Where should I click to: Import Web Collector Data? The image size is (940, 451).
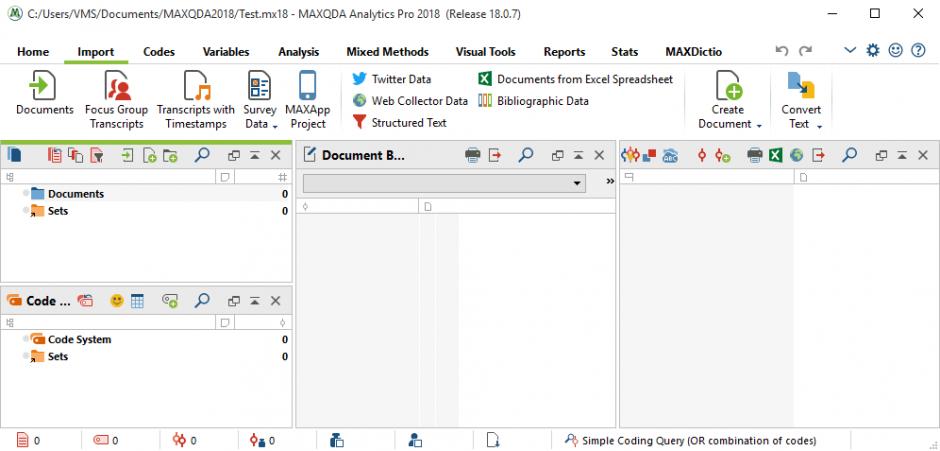(410, 101)
